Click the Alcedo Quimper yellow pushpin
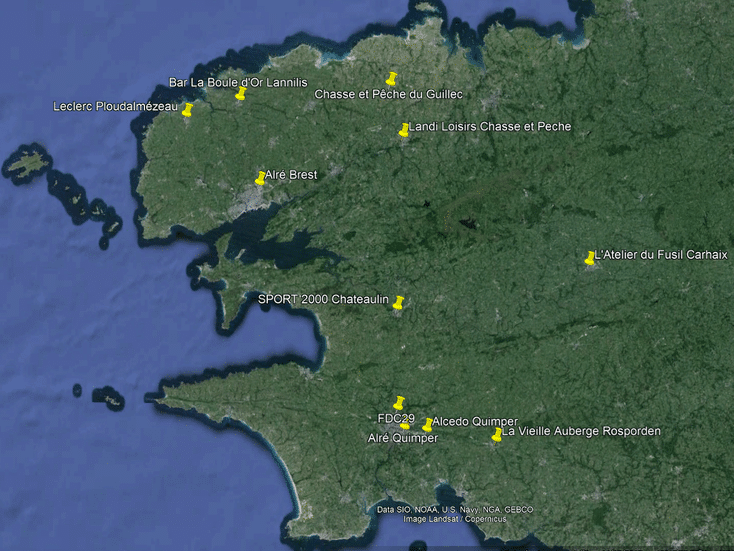The image size is (734, 551). click(x=428, y=424)
